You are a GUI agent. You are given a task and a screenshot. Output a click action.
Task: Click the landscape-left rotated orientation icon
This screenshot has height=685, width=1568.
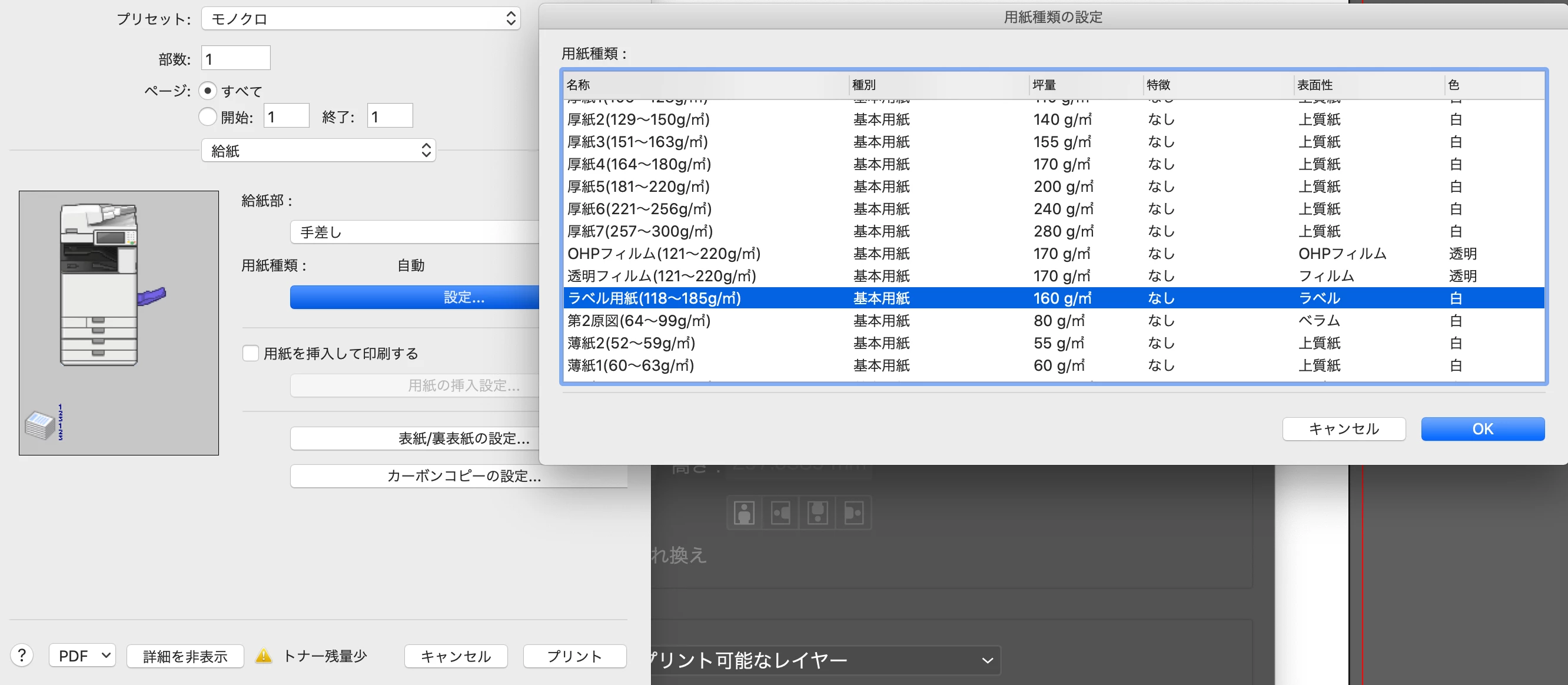coord(780,513)
